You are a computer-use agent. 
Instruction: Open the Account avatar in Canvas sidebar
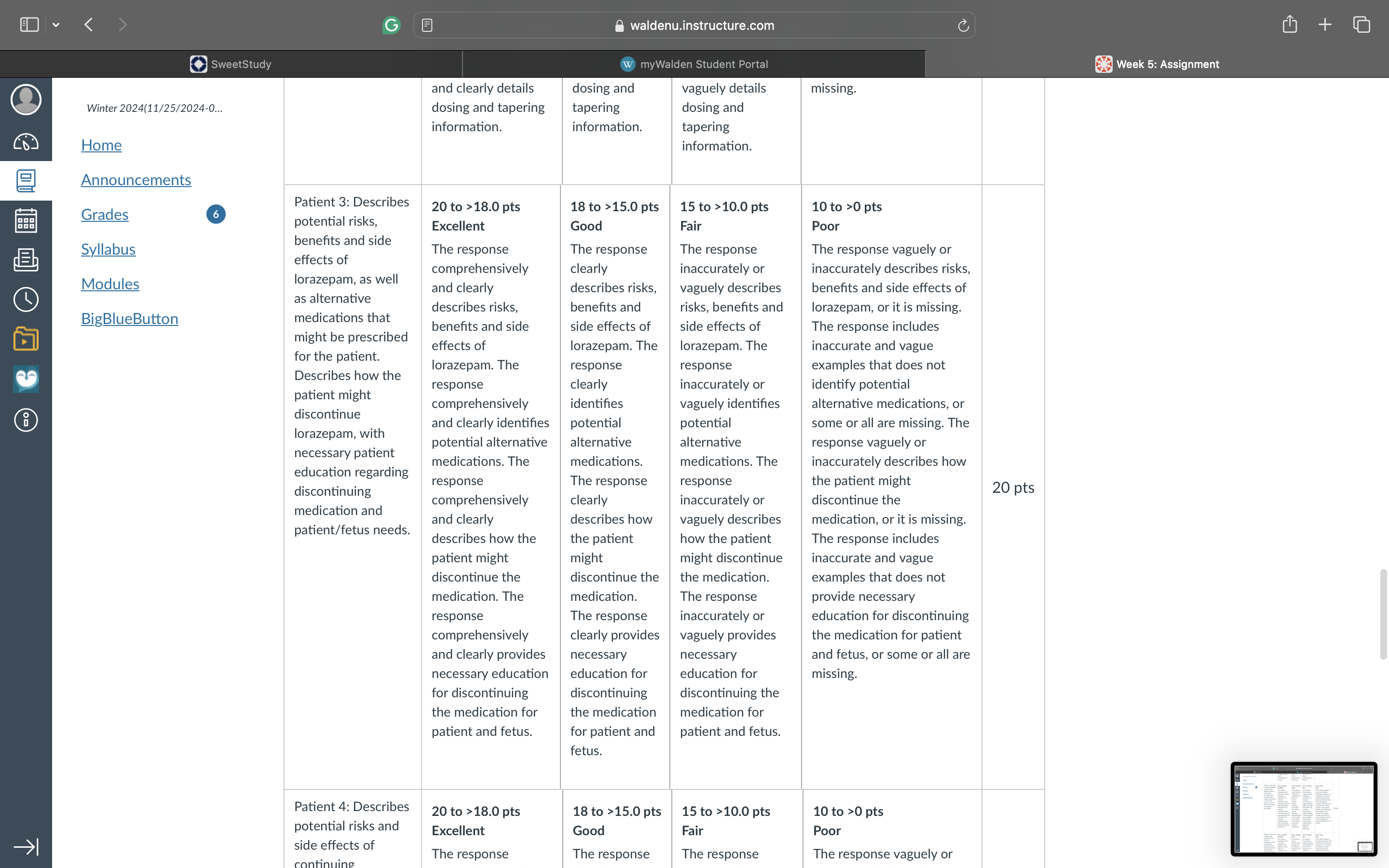pyautogui.click(x=26, y=99)
